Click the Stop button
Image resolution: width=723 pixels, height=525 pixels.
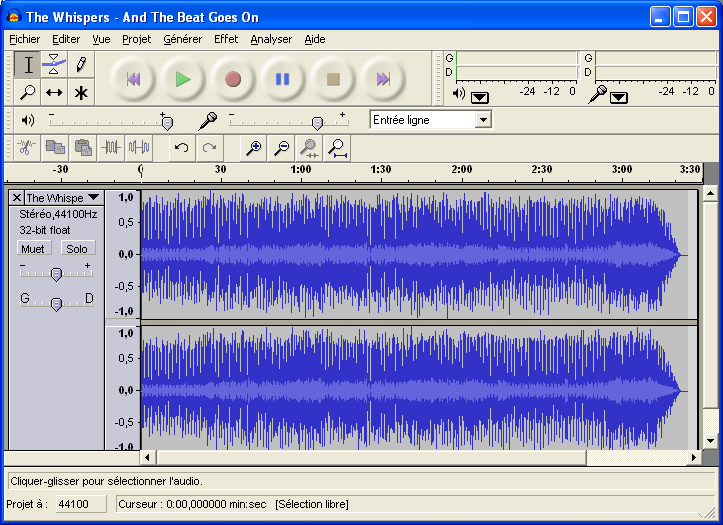click(333, 79)
